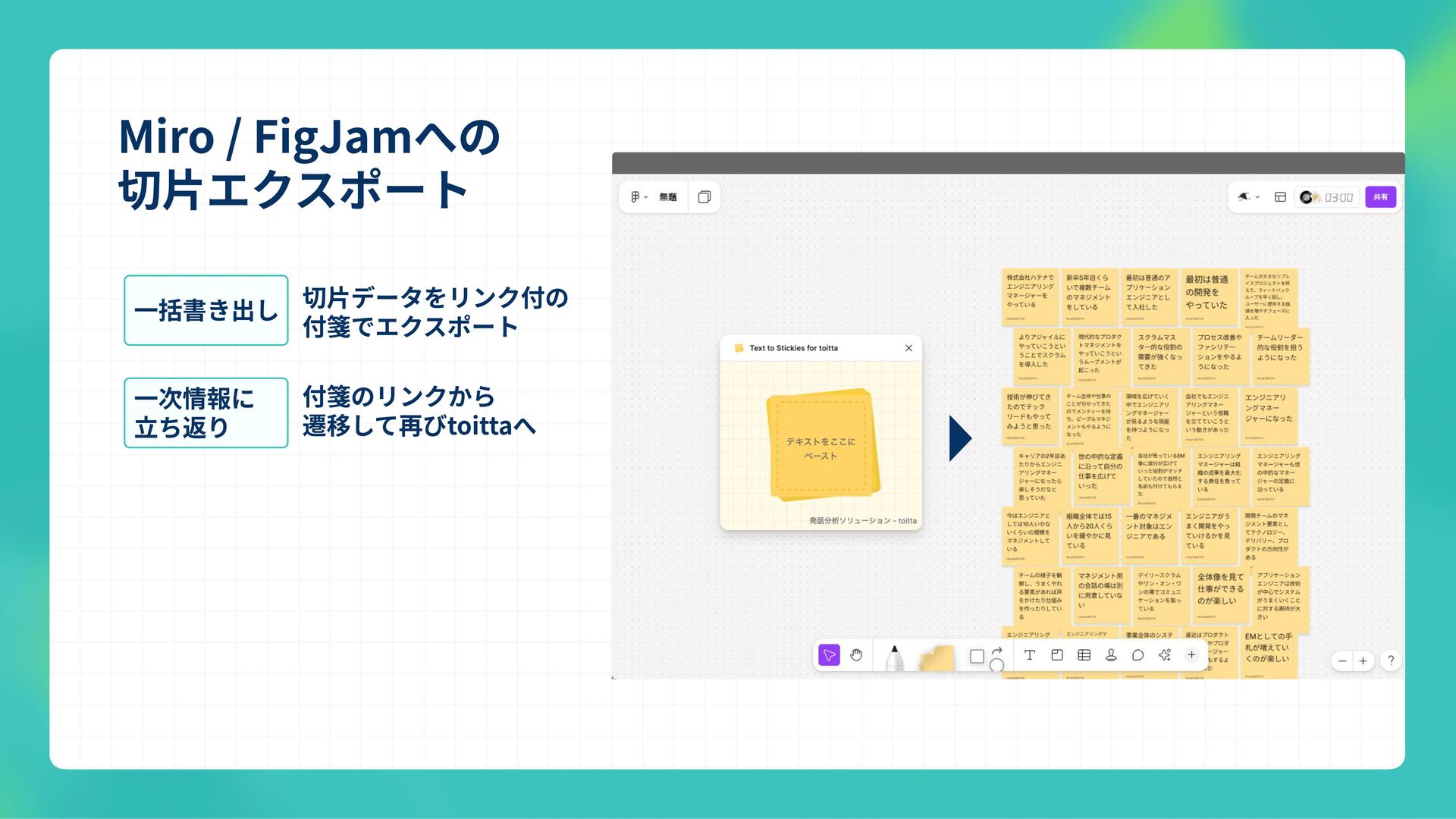Activate the hand pan tool
This screenshot has height=819, width=1456.
(856, 655)
